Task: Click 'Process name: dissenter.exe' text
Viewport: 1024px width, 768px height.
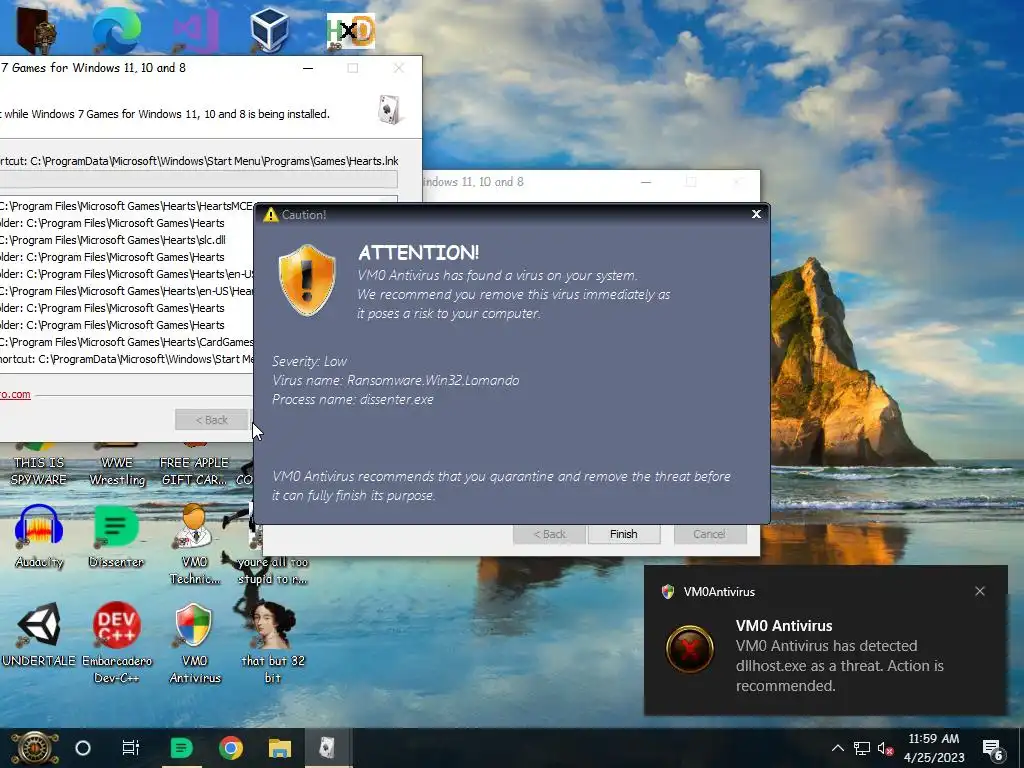Action: pyautogui.click(x=353, y=399)
